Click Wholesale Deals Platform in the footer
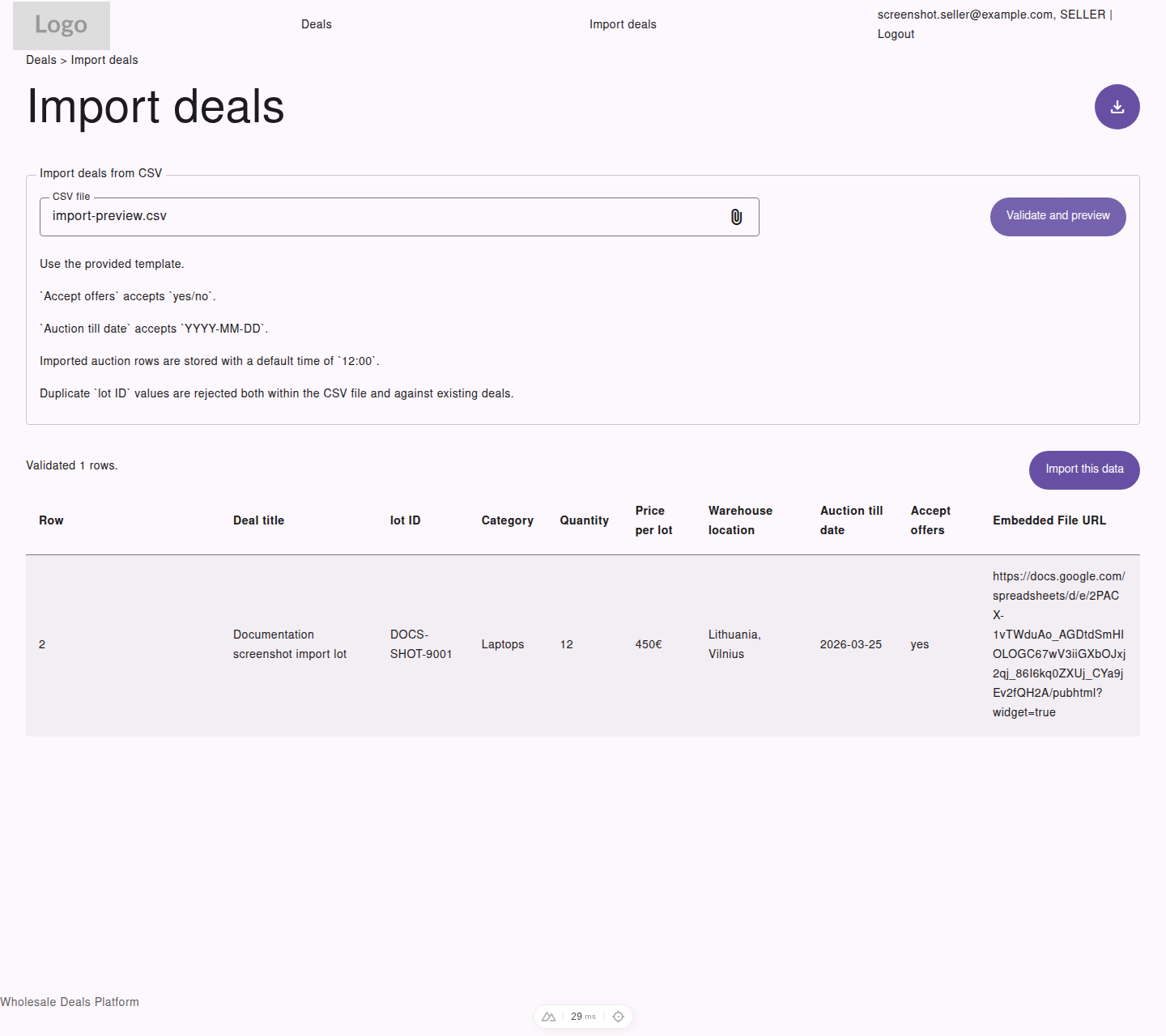The height and width of the screenshot is (1036, 1166). point(70,1001)
